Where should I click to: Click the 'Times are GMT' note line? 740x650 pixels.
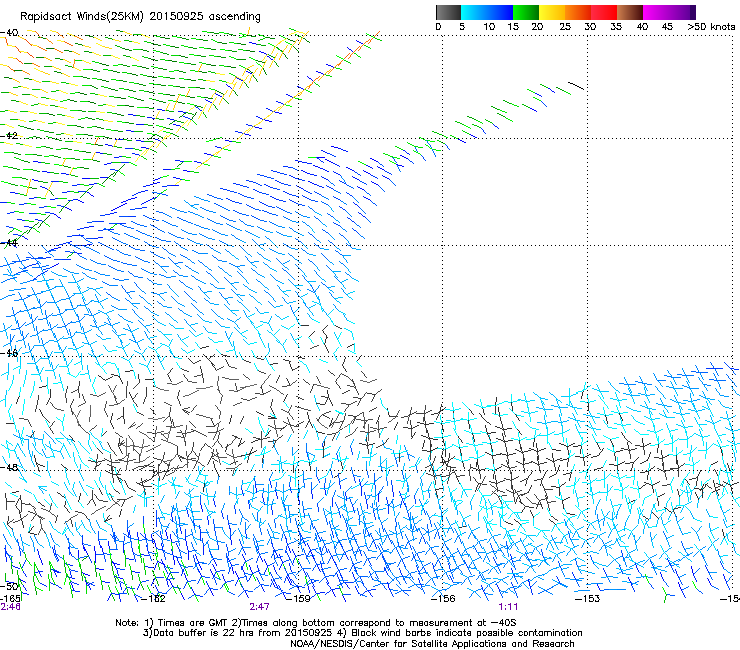tap(316, 623)
